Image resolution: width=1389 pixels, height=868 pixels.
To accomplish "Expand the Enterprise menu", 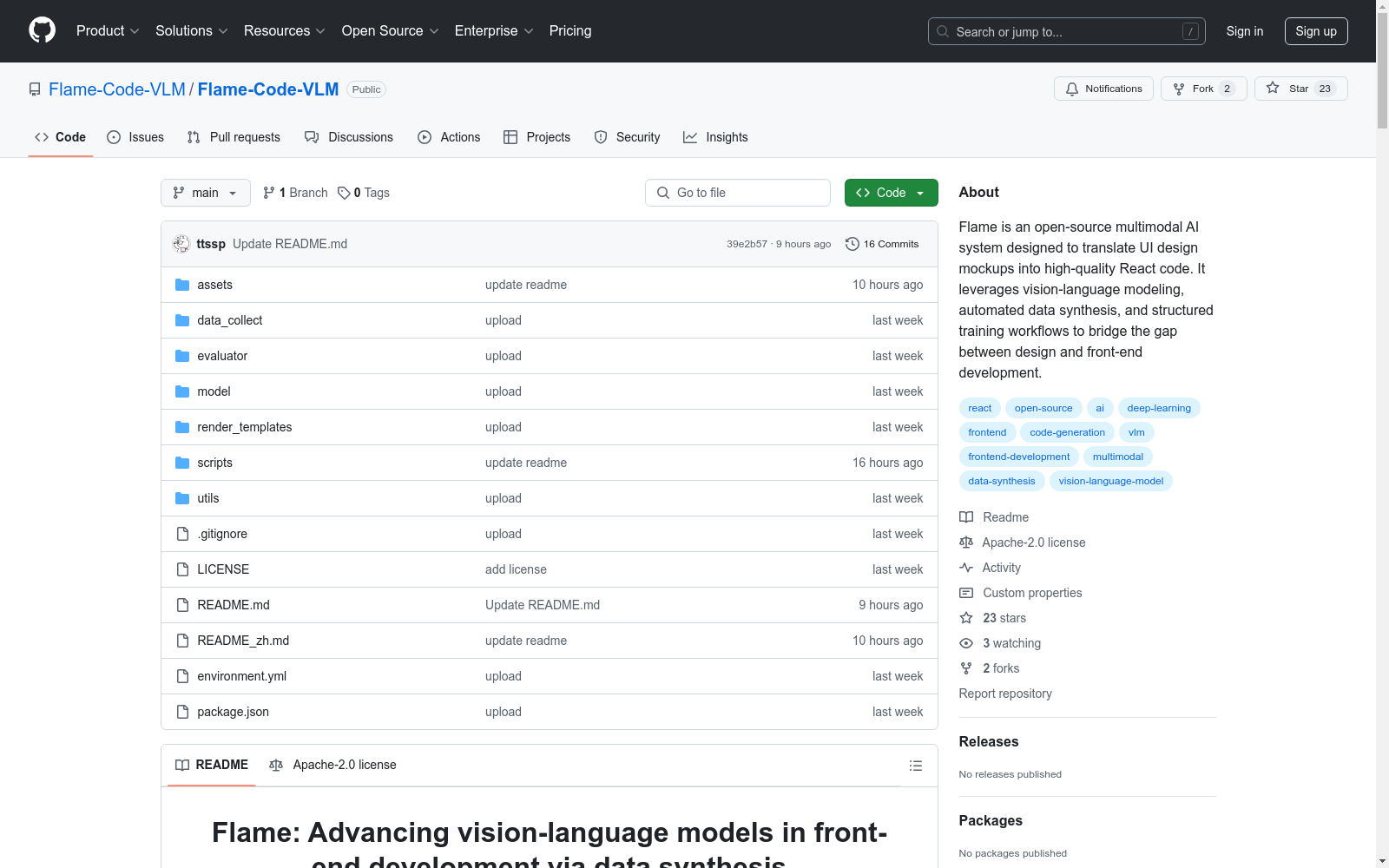I will (x=494, y=30).
